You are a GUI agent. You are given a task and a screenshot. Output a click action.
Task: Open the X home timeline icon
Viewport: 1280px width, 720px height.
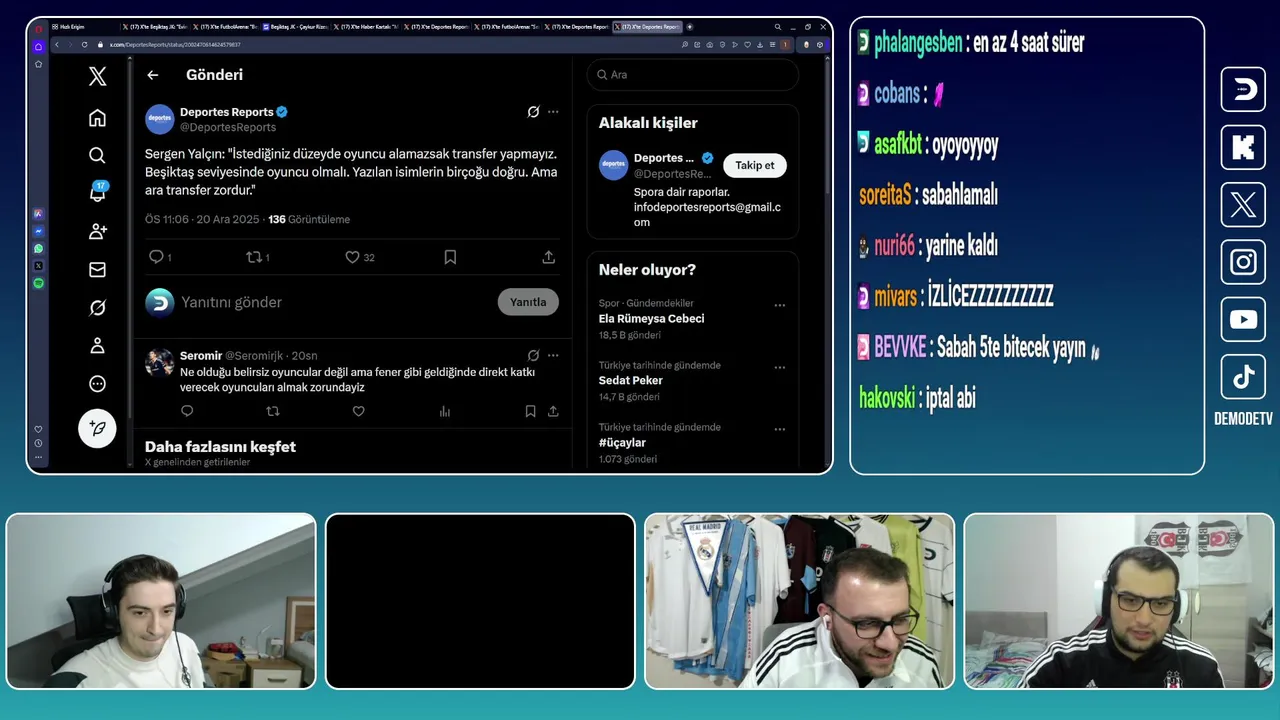pos(97,118)
